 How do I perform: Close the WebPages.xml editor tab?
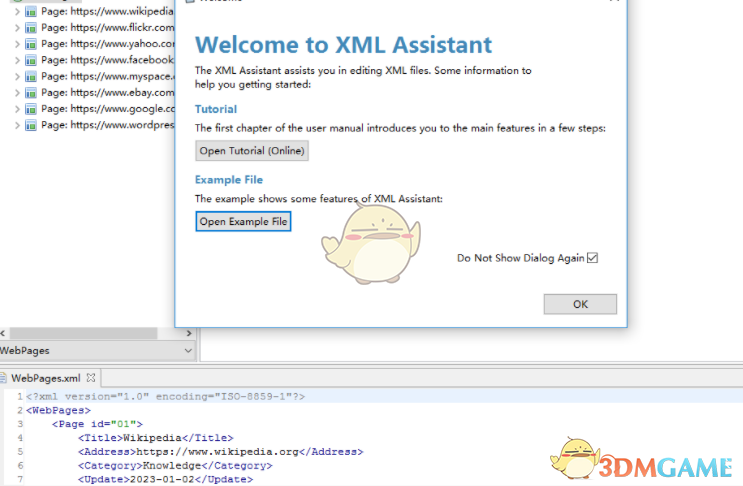click(x=91, y=378)
